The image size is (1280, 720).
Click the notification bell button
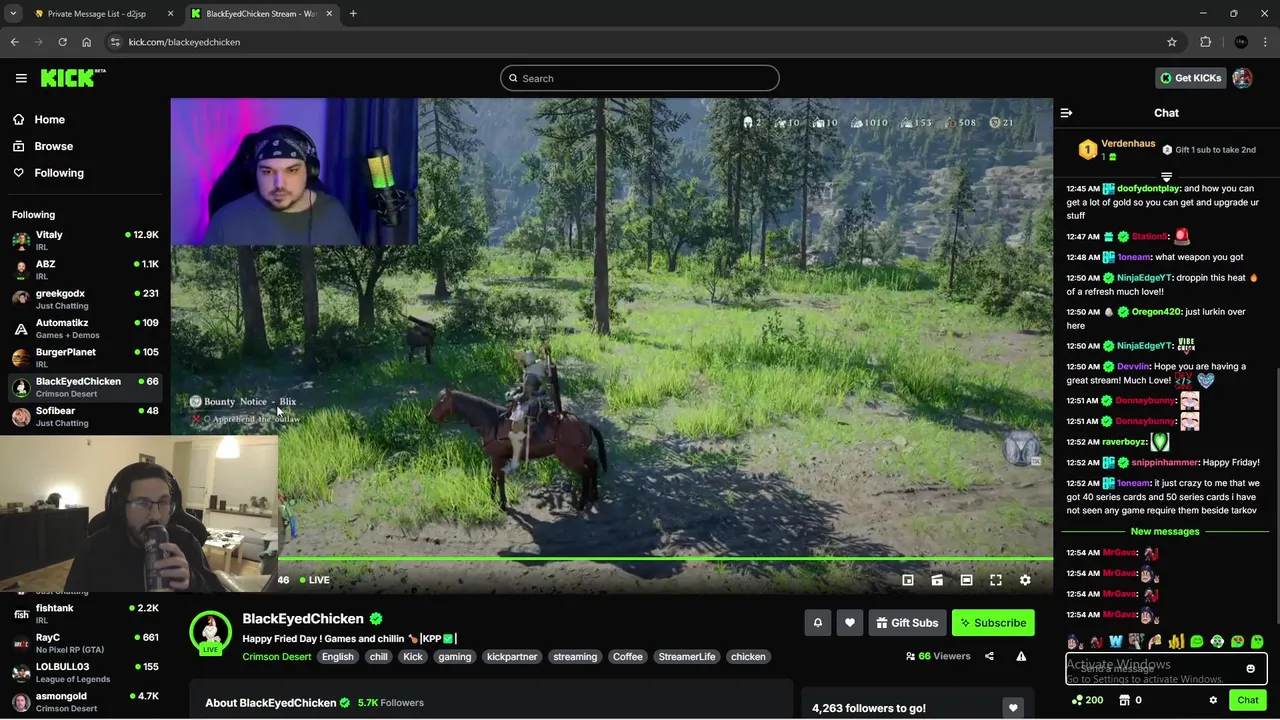(817, 623)
